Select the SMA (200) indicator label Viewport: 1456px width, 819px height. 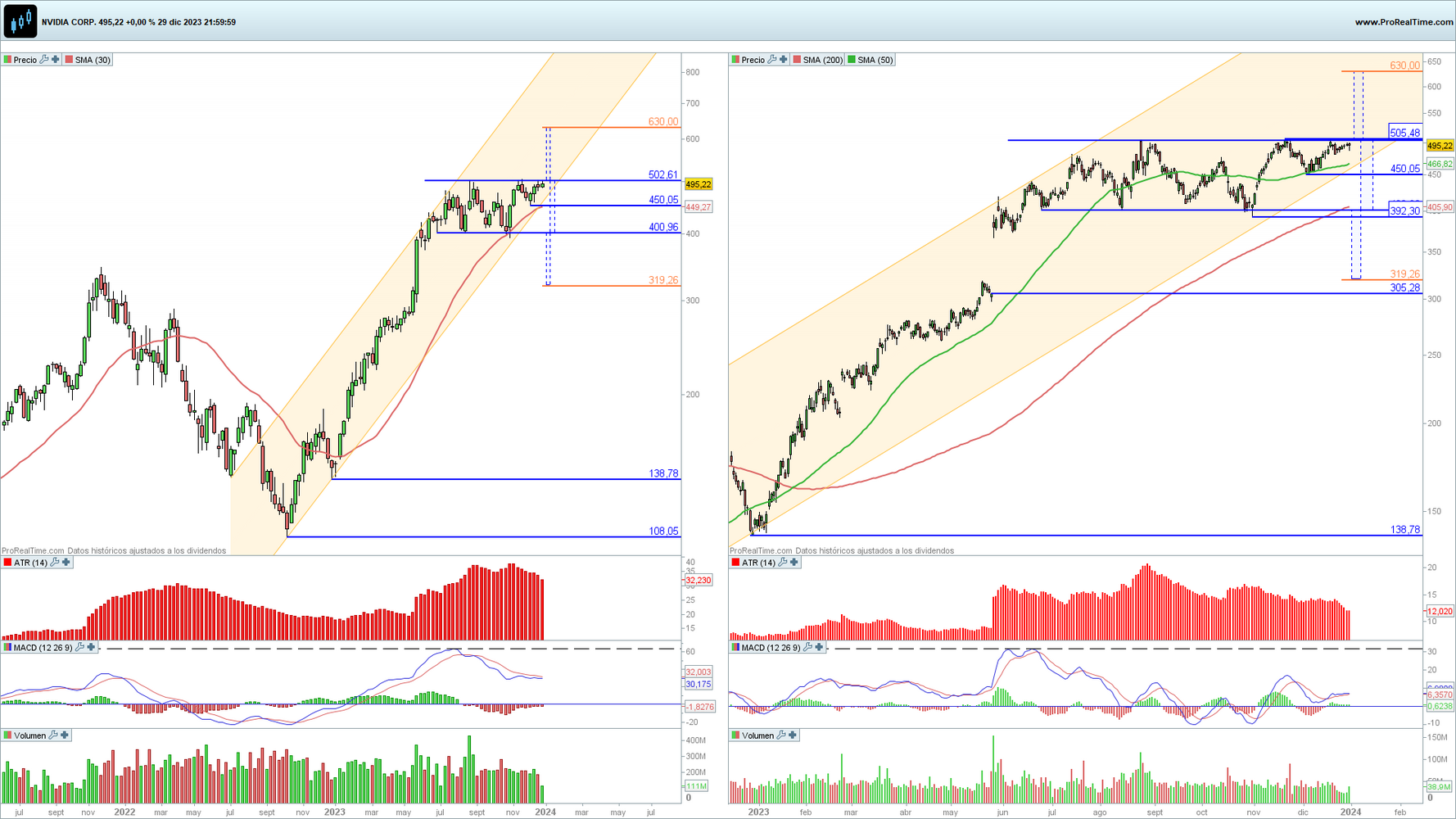(x=822, y=60)
